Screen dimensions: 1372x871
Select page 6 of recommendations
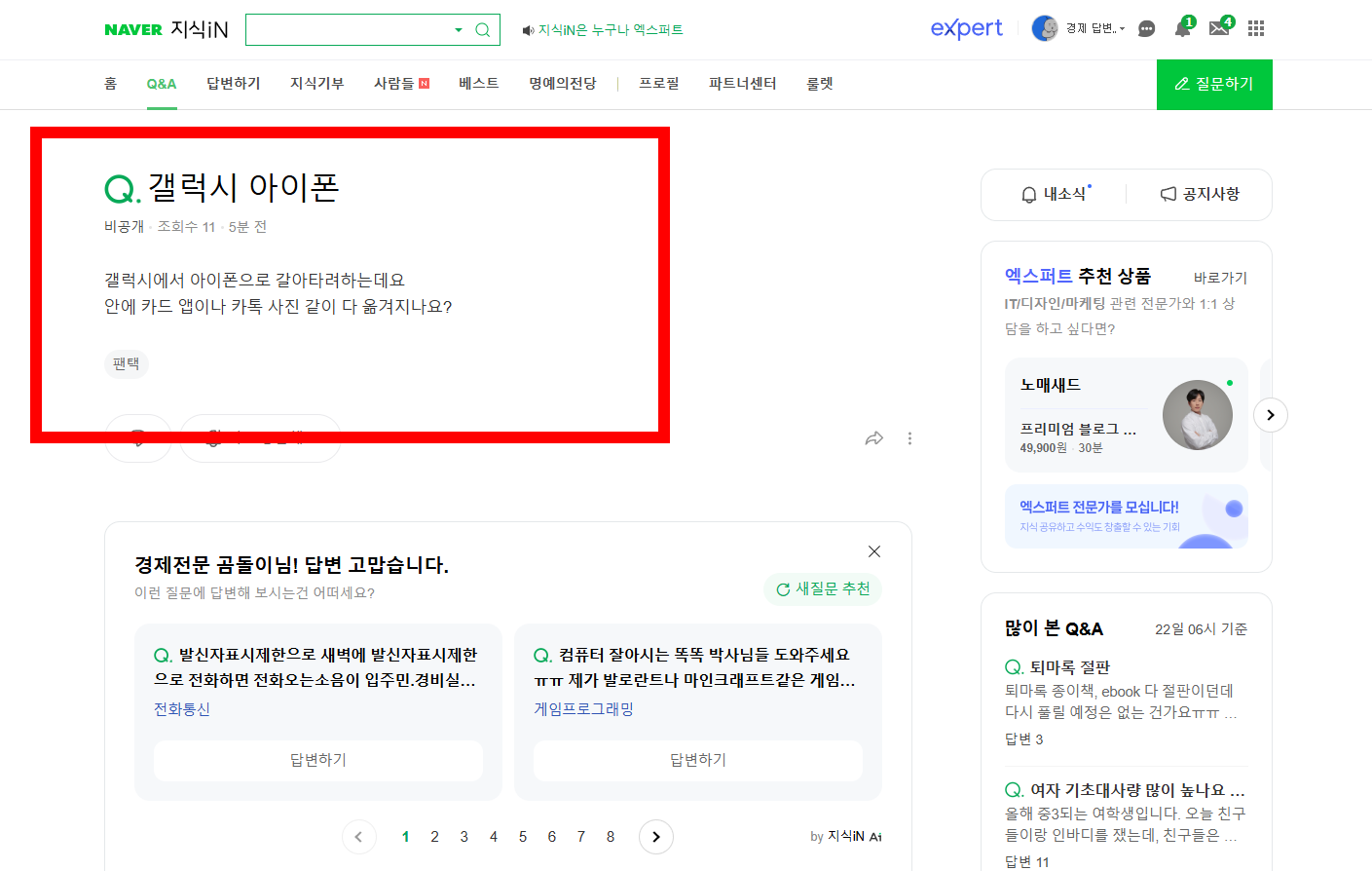click(x=552, y=837)
